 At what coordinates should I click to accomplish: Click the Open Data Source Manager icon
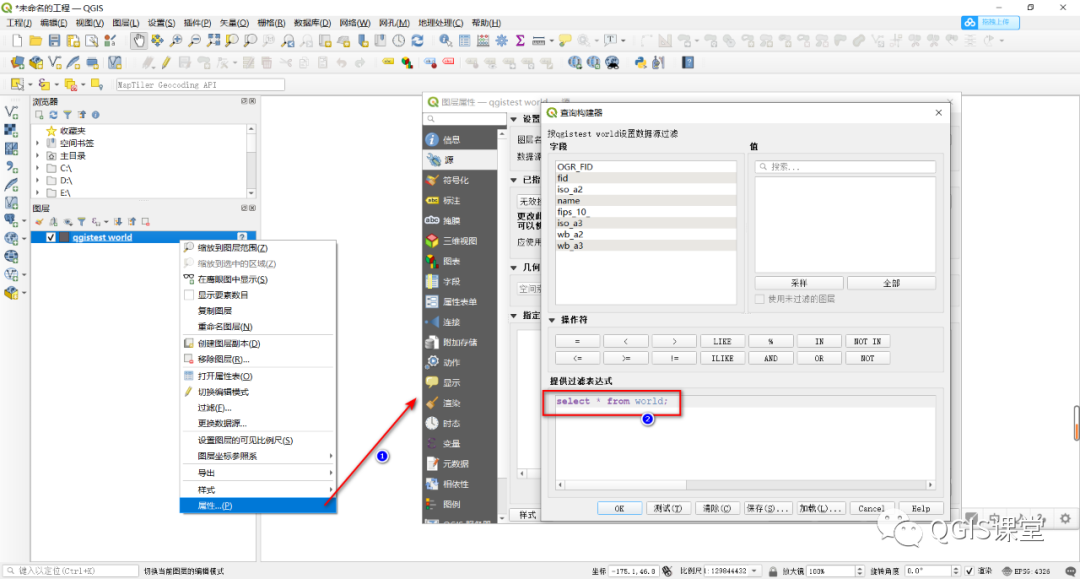click(17, 63)
